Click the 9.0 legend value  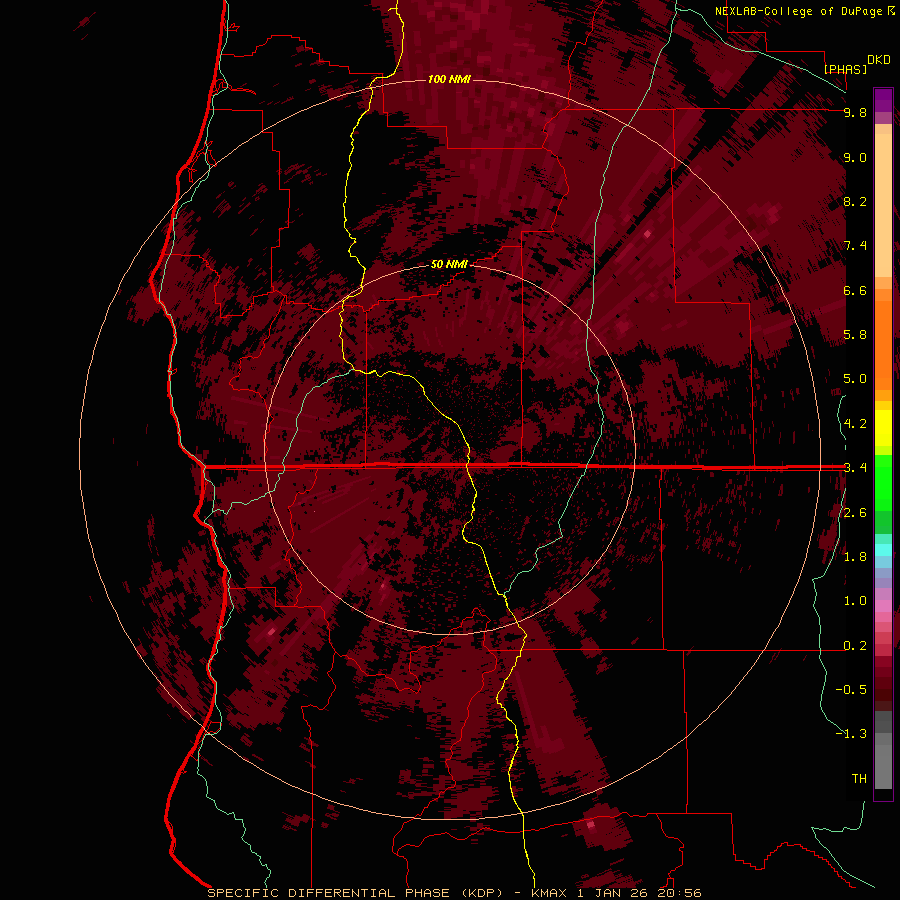point(855,157)
